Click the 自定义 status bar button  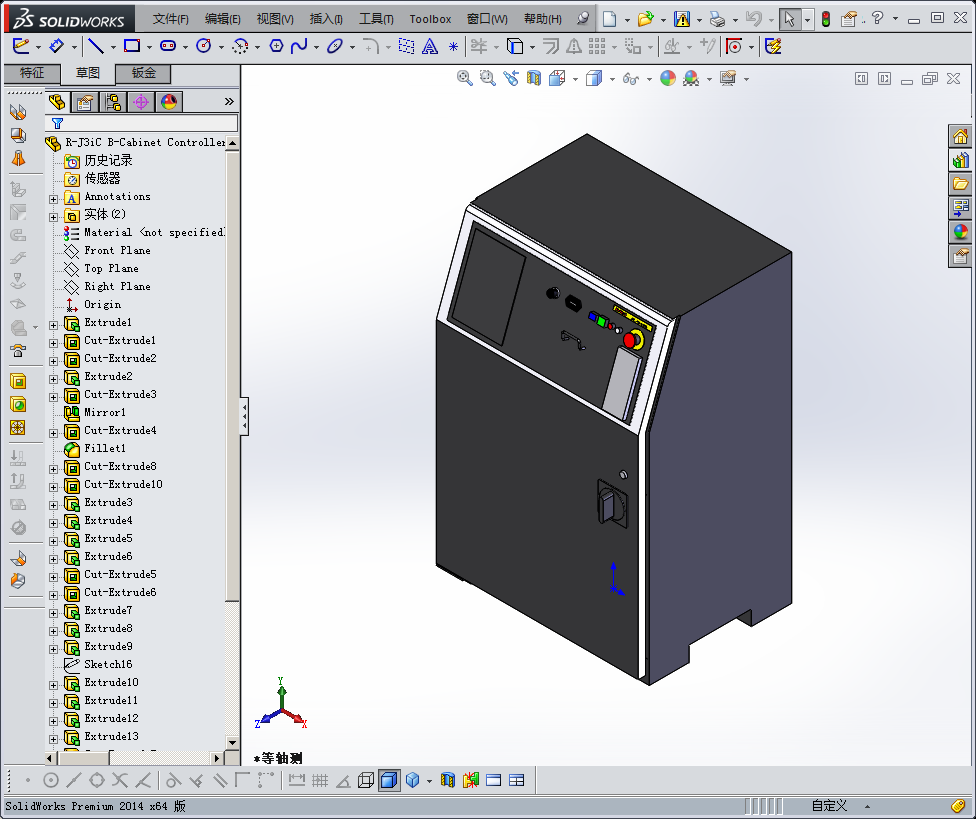coord(829,806)
